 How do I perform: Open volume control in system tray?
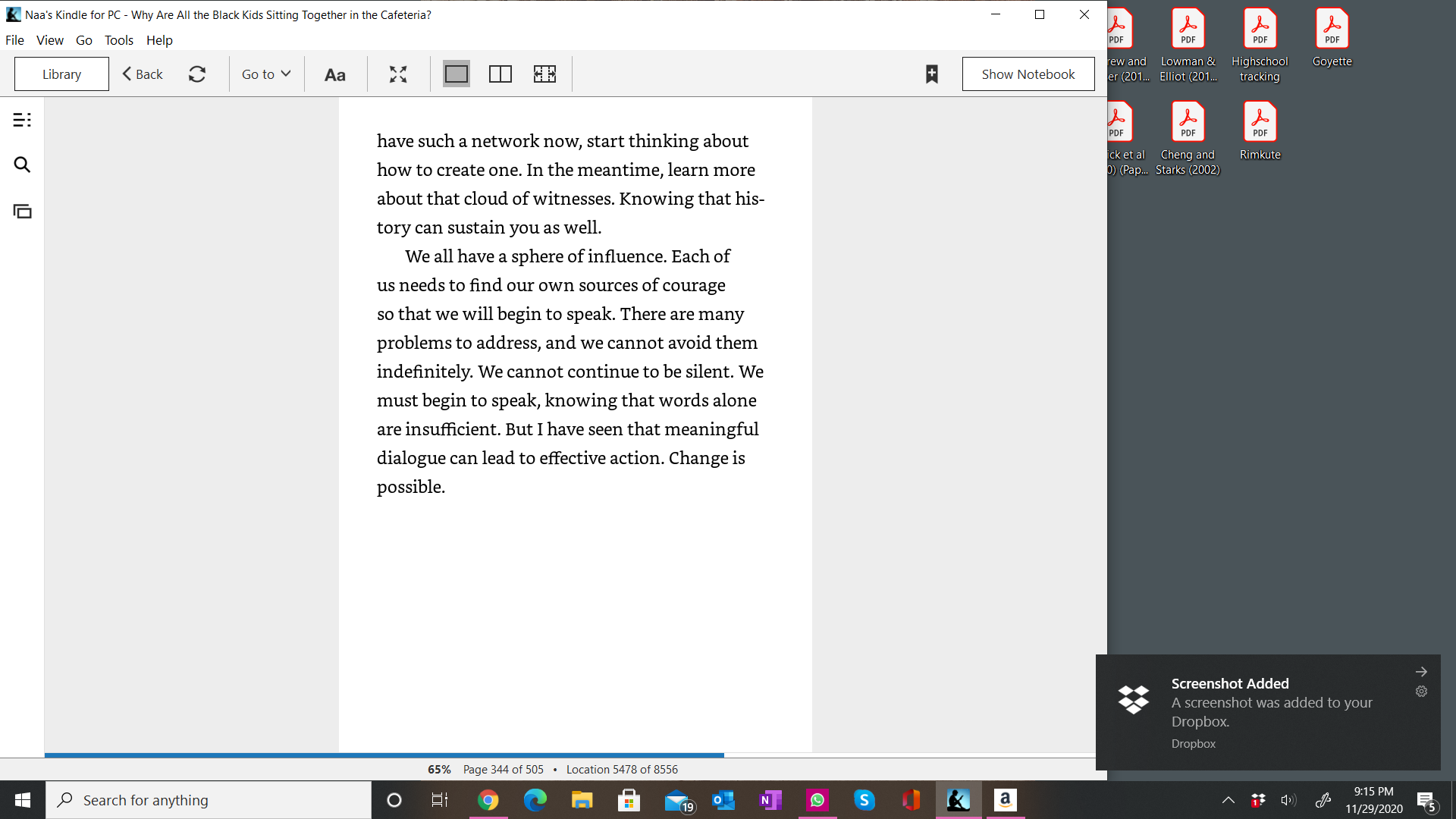click(x=1288, y=800)
